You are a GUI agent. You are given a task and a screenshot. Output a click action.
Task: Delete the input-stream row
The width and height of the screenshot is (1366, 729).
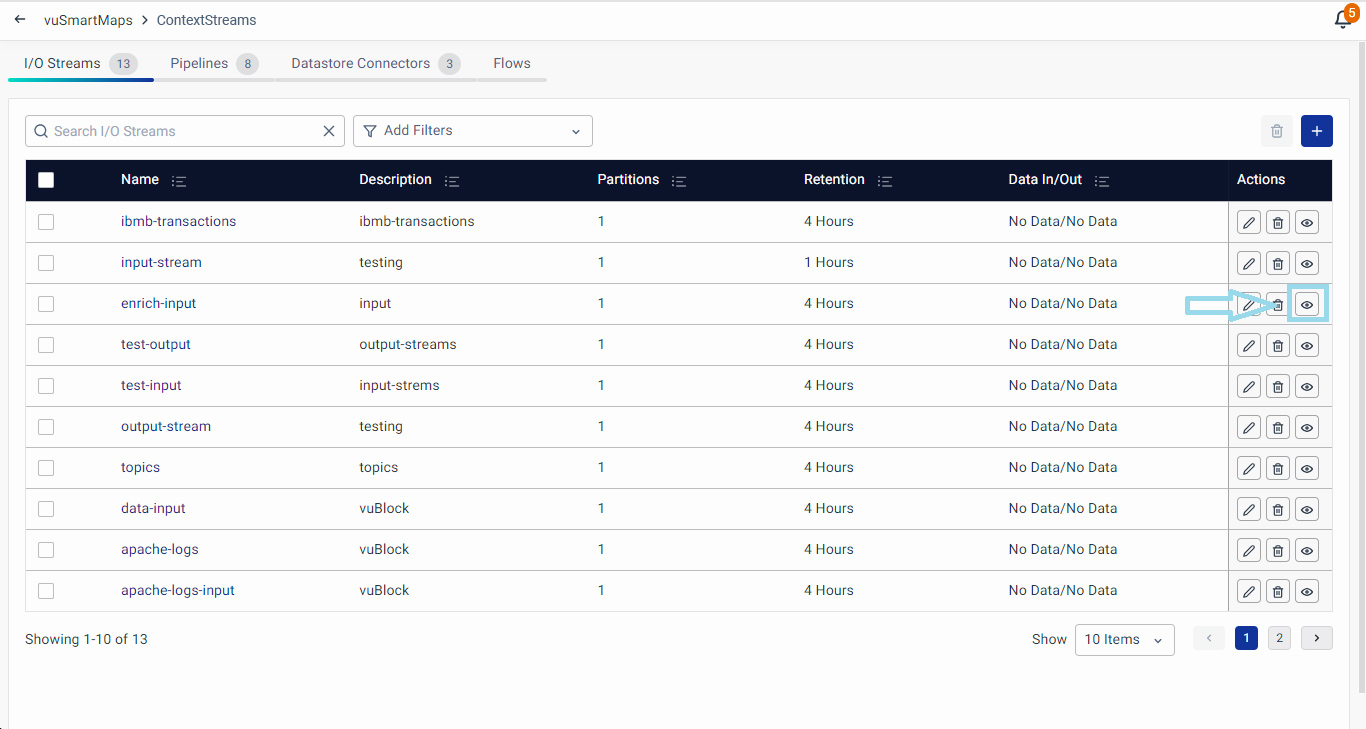(x=1277, y=263)
